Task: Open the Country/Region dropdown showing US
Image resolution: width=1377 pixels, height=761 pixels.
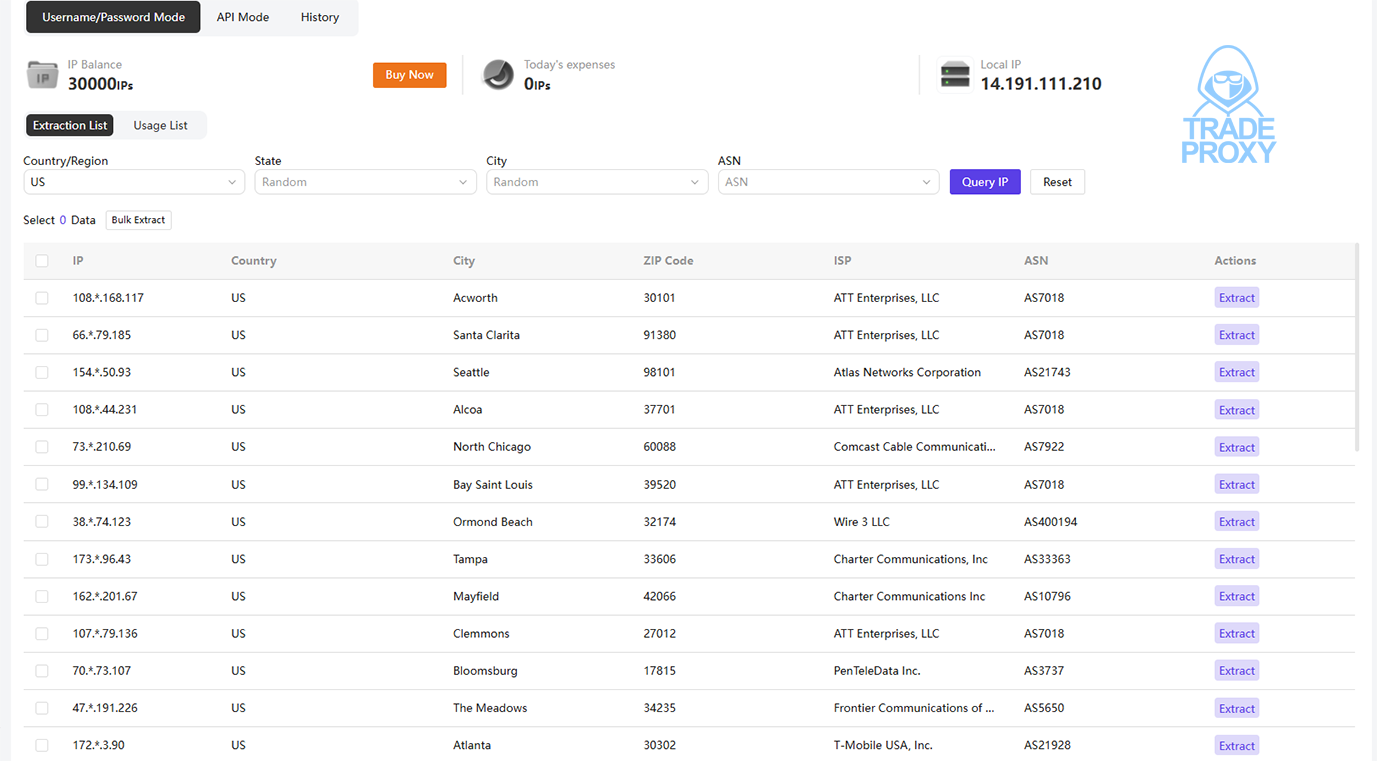Action: tap(134, 182)
